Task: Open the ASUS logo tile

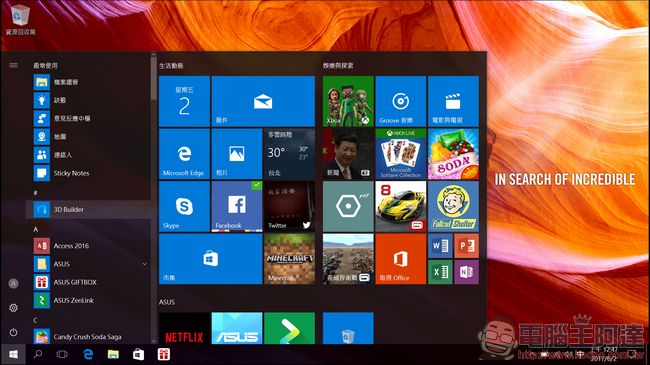Action: point(237,328)
